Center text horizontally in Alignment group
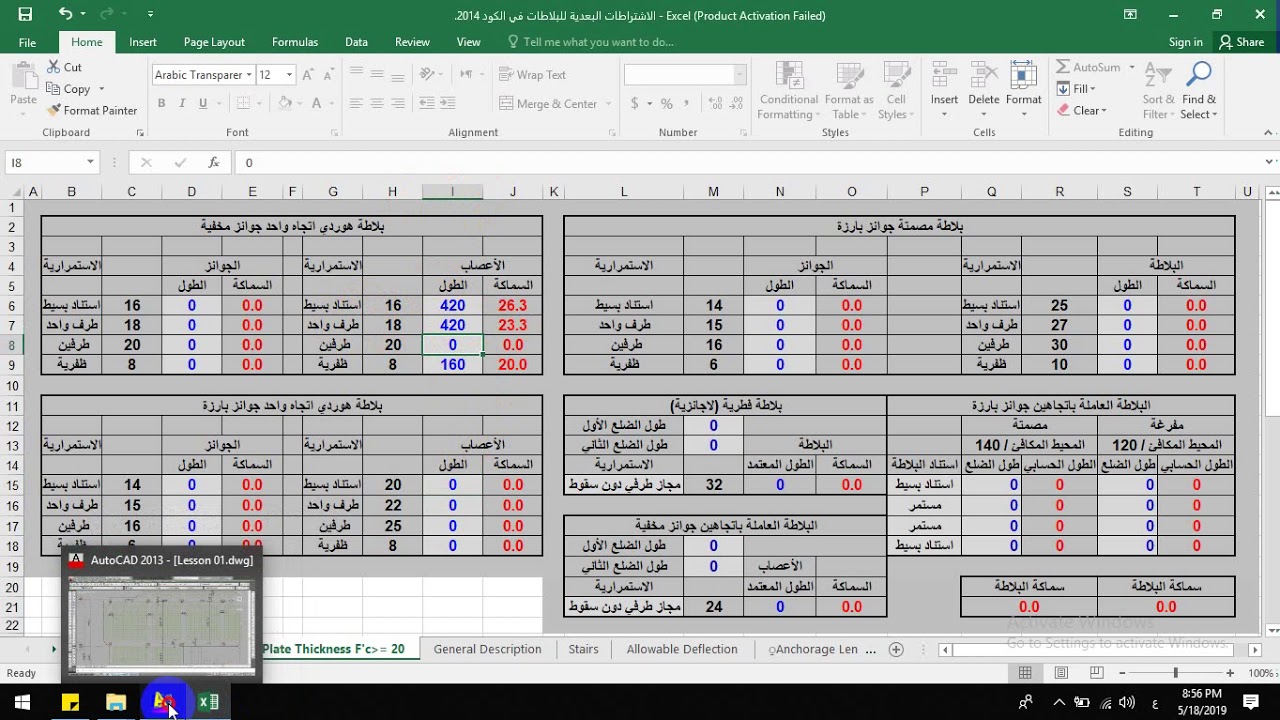The width and height of the screenshot is (1280, 720). click(x=377, y=103)
